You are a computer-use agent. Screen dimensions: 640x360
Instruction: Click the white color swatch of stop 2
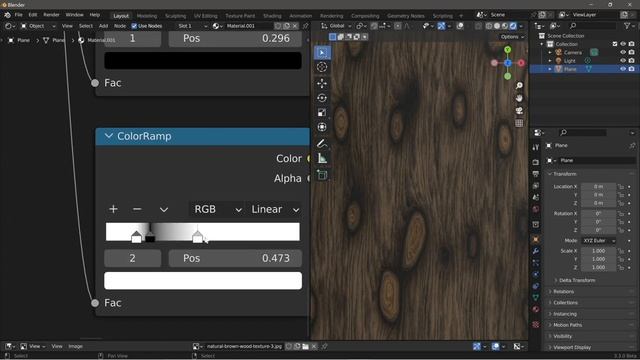click(203, 281)
